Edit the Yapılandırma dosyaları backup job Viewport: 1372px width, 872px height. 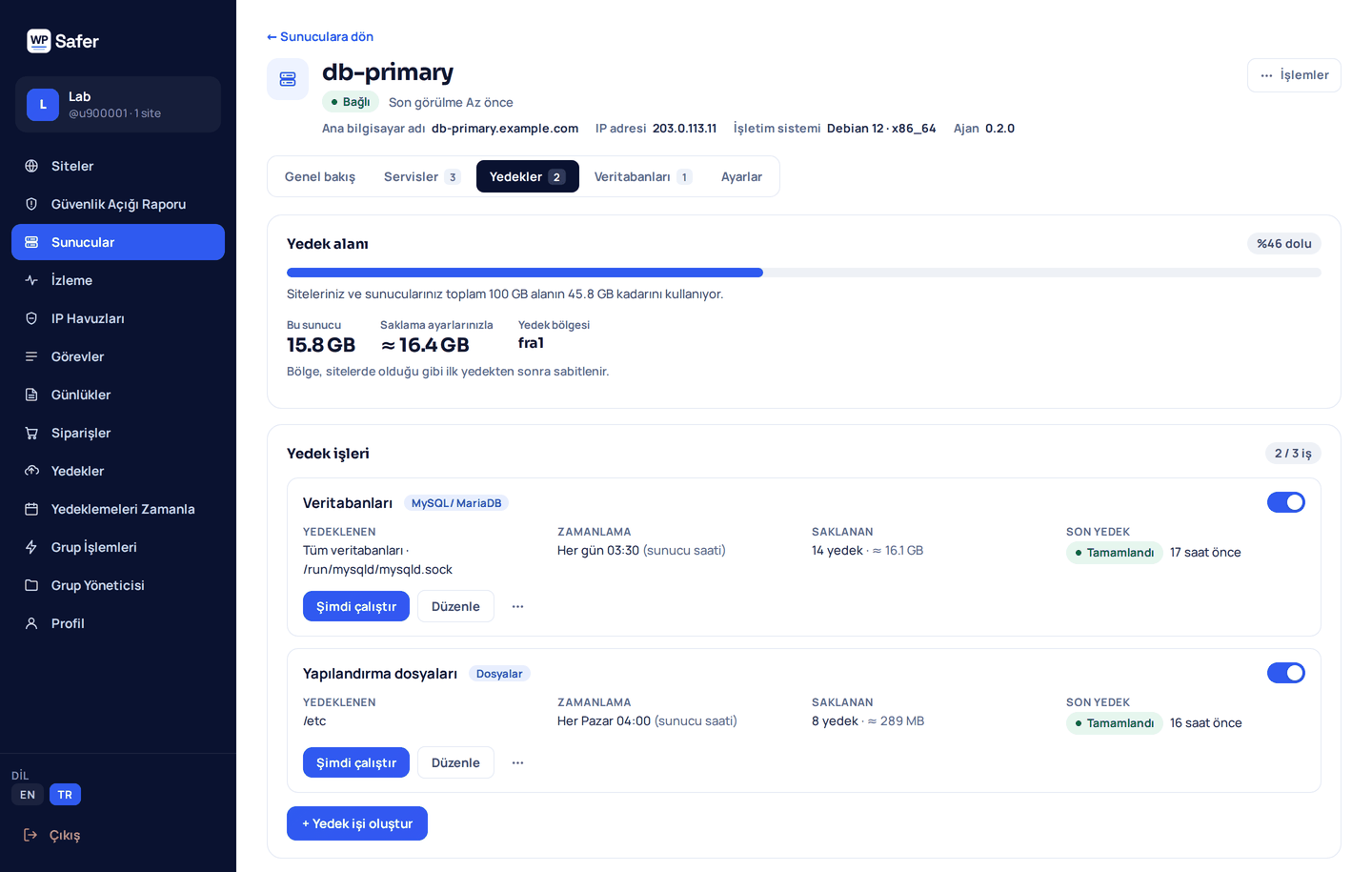pyautogui.click(x=455, y=762)
